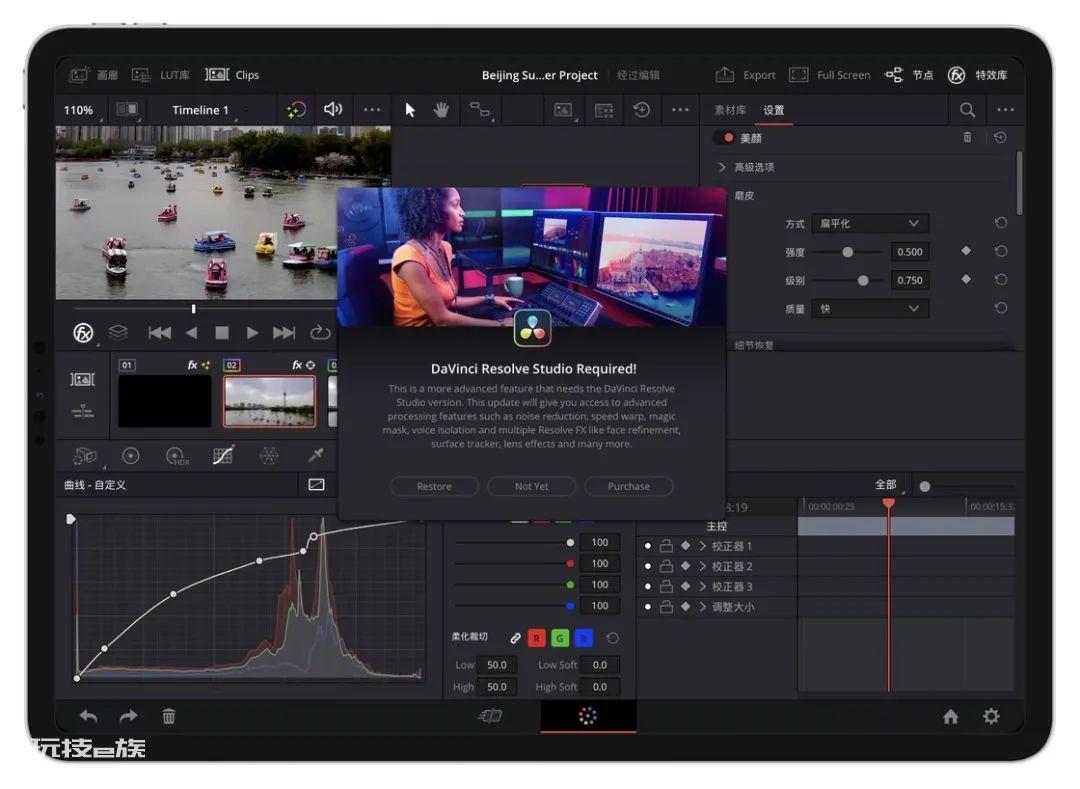Stop playback
1080x789 pixels.
pos(222,333)
